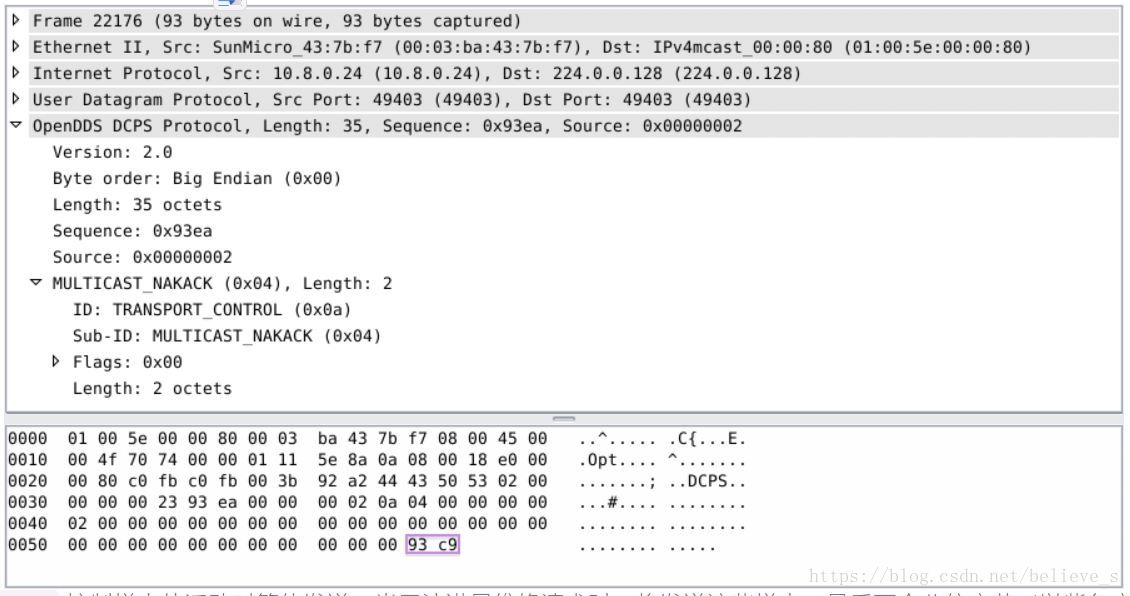Click the pane splitter handle above hex dump
Image resolution: width=1130 pixels, height=596 pixels.
564,418
